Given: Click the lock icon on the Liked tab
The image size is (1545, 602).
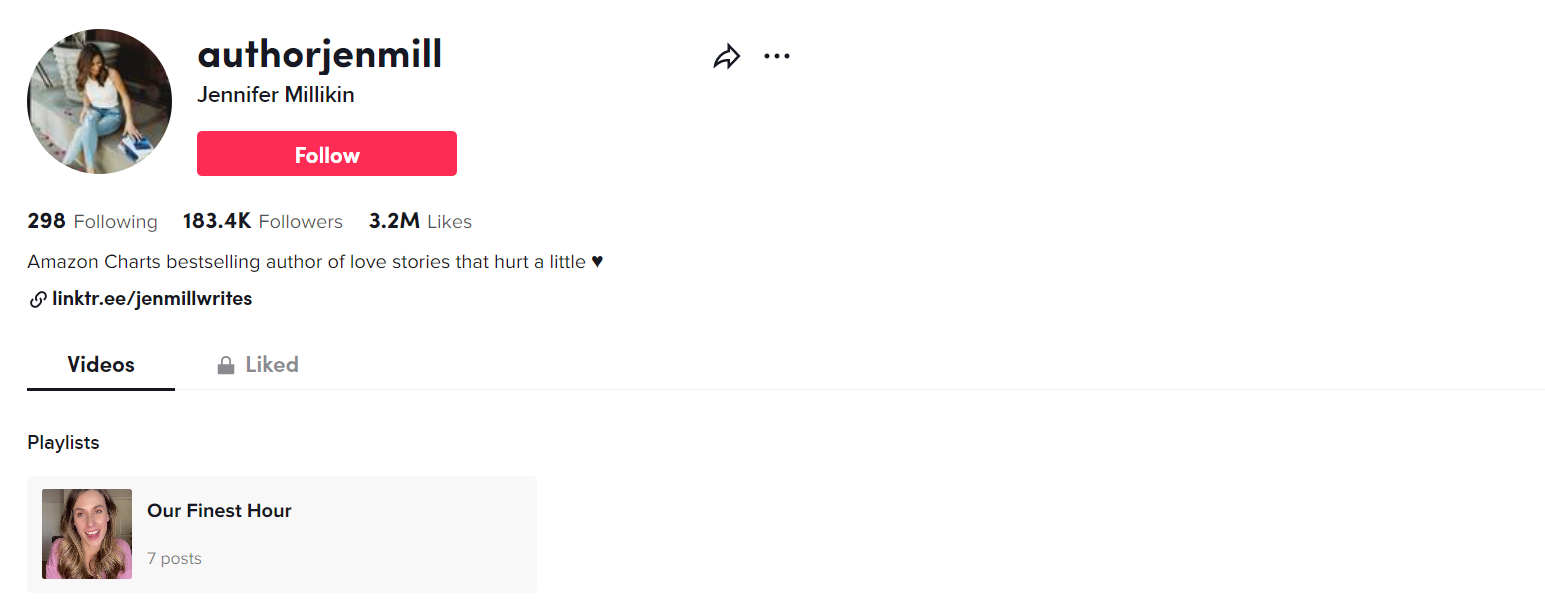Looking at the screenshot, I should [226, 365].
